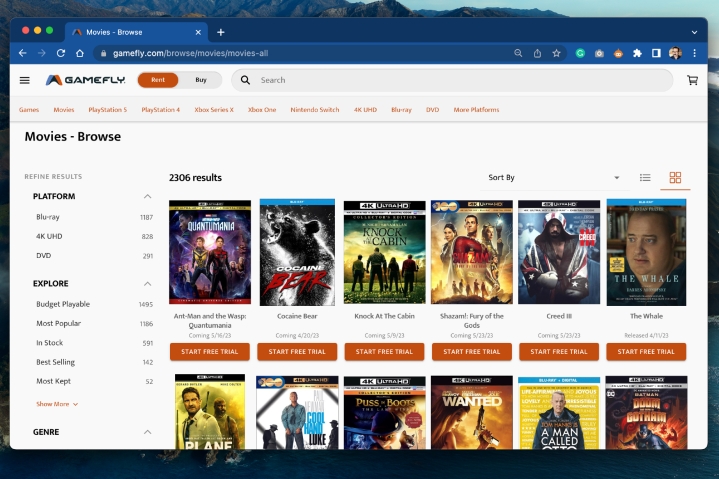
Task: Open Chrome three-dot menu
Action: [695, 53]
